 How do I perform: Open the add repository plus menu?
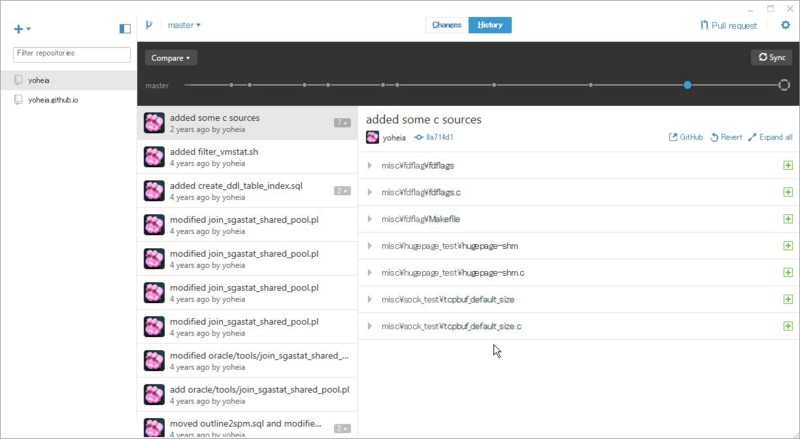click(22, 29)
